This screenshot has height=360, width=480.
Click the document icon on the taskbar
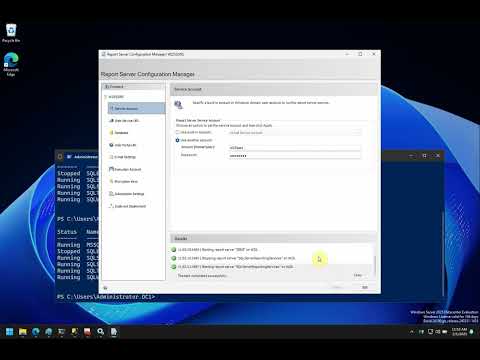pos(114,332)
